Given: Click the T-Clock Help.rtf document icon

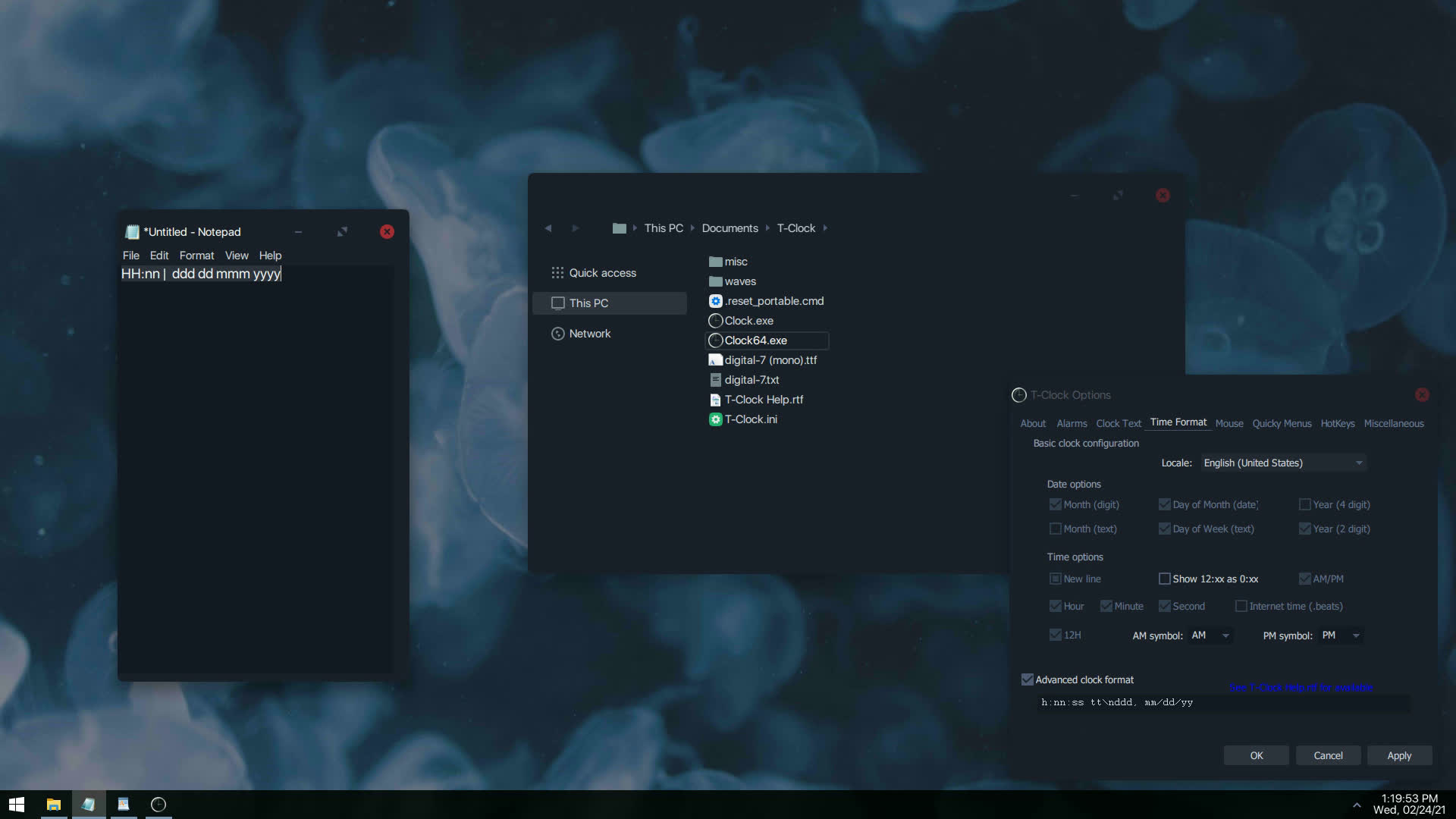Looking at the screenshot, I should pos(715,400).
